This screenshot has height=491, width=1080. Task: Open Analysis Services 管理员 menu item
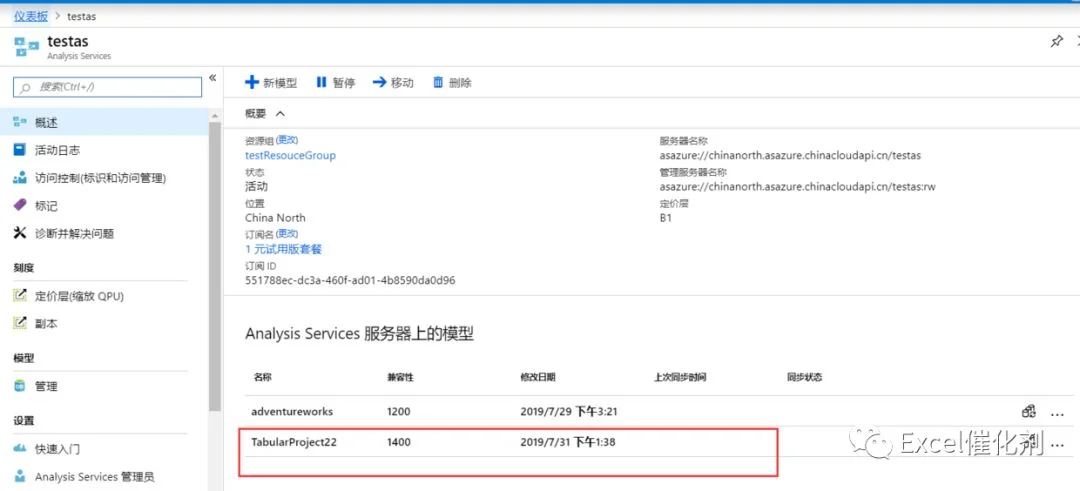(x=94, y=477)
